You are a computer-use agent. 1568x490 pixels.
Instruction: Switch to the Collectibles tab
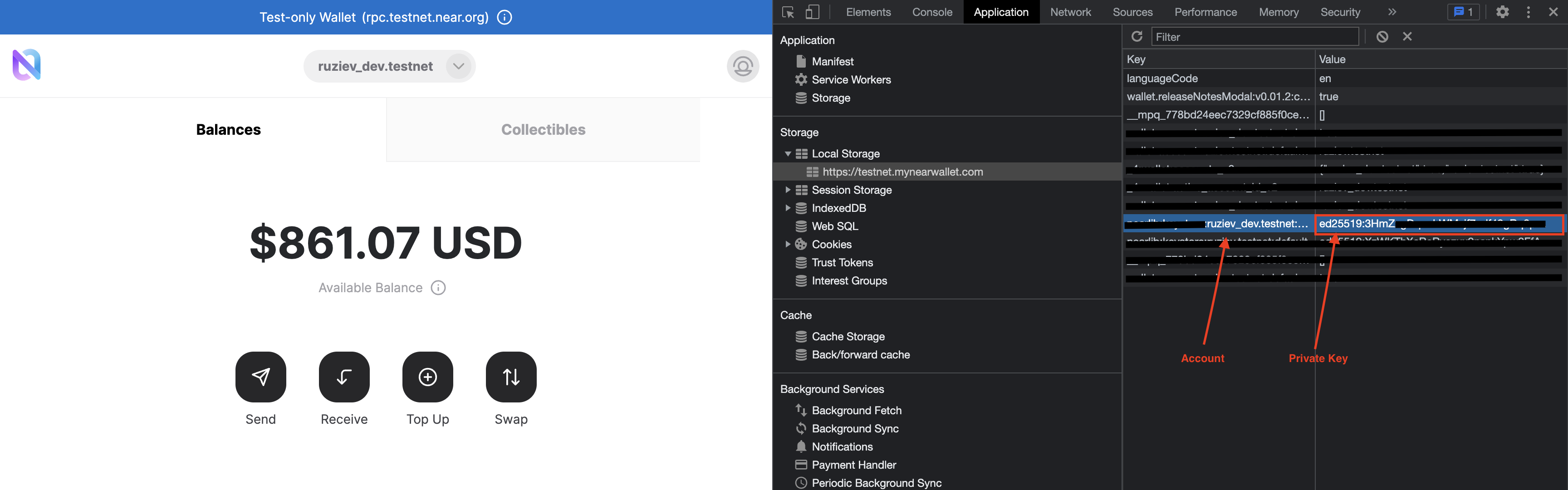(x=543, y=130)
